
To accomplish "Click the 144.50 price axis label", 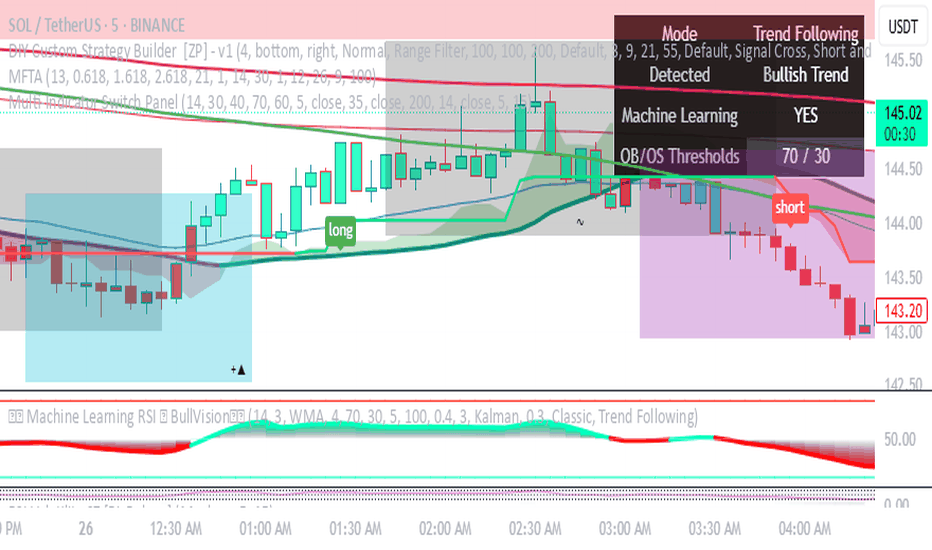I will click(x=903, y=169).
